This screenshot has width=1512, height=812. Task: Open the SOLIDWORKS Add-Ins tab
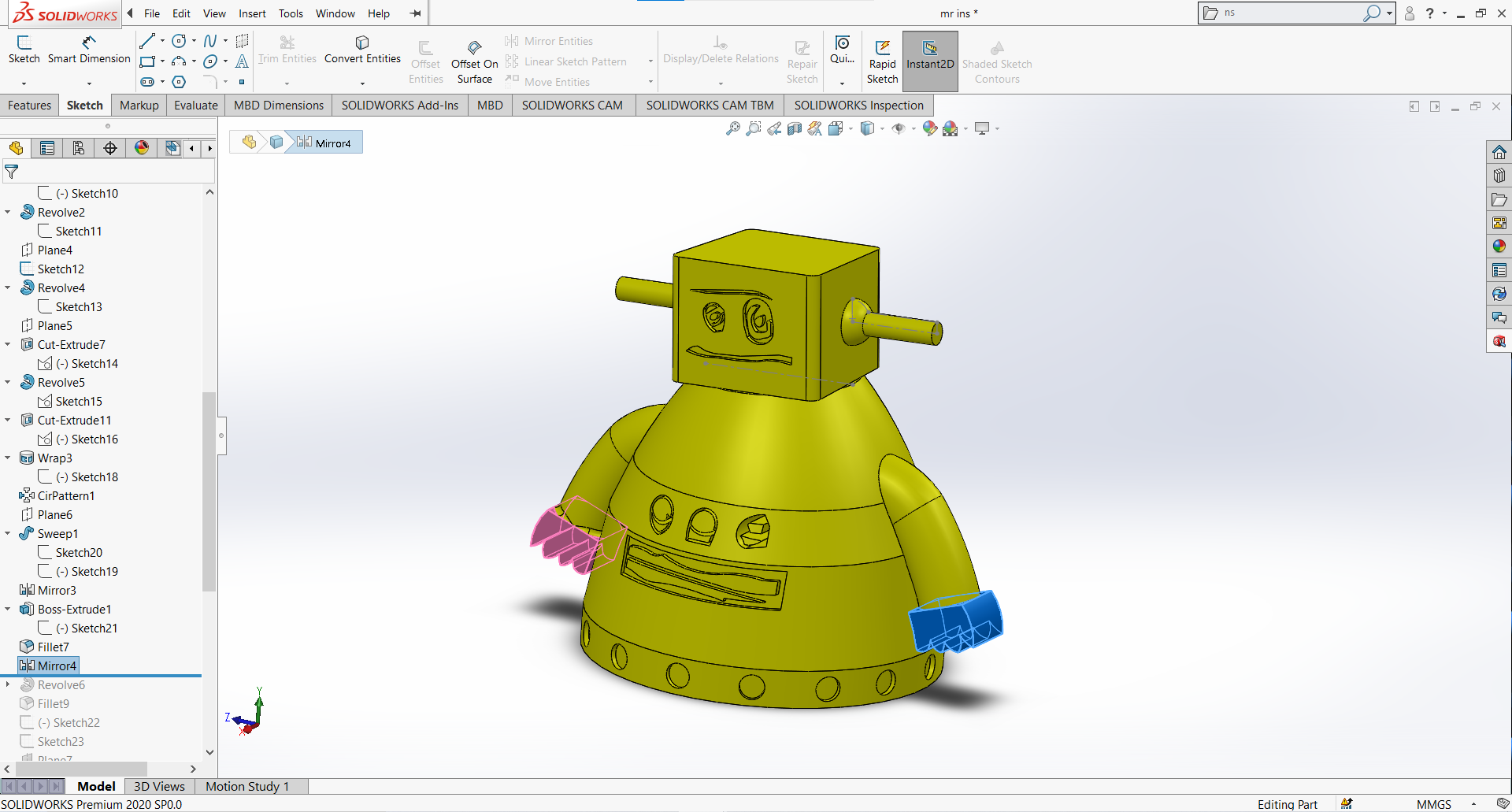tap(400, 105)
